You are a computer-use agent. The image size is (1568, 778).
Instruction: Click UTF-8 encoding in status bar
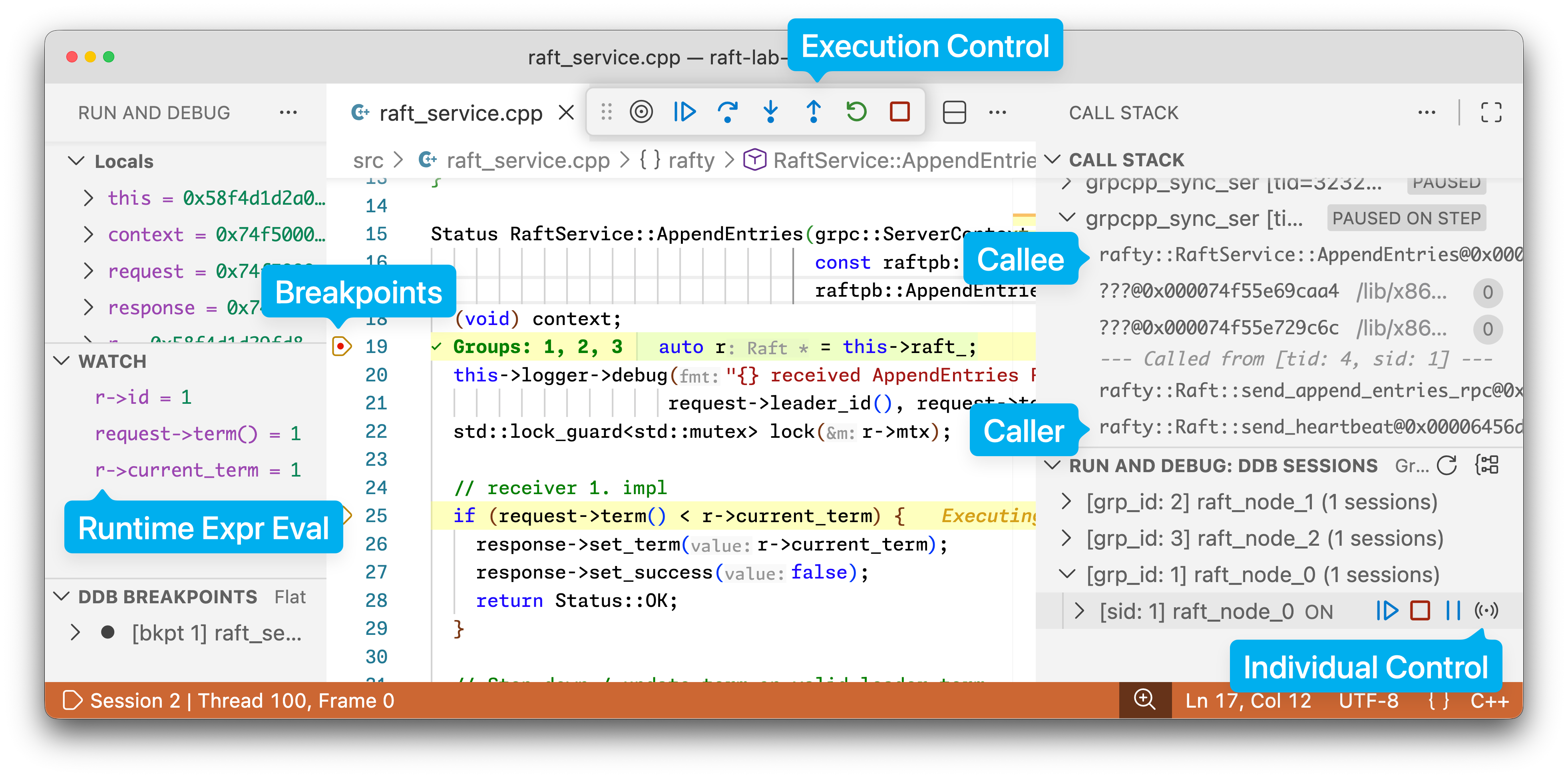[1368, 700]
